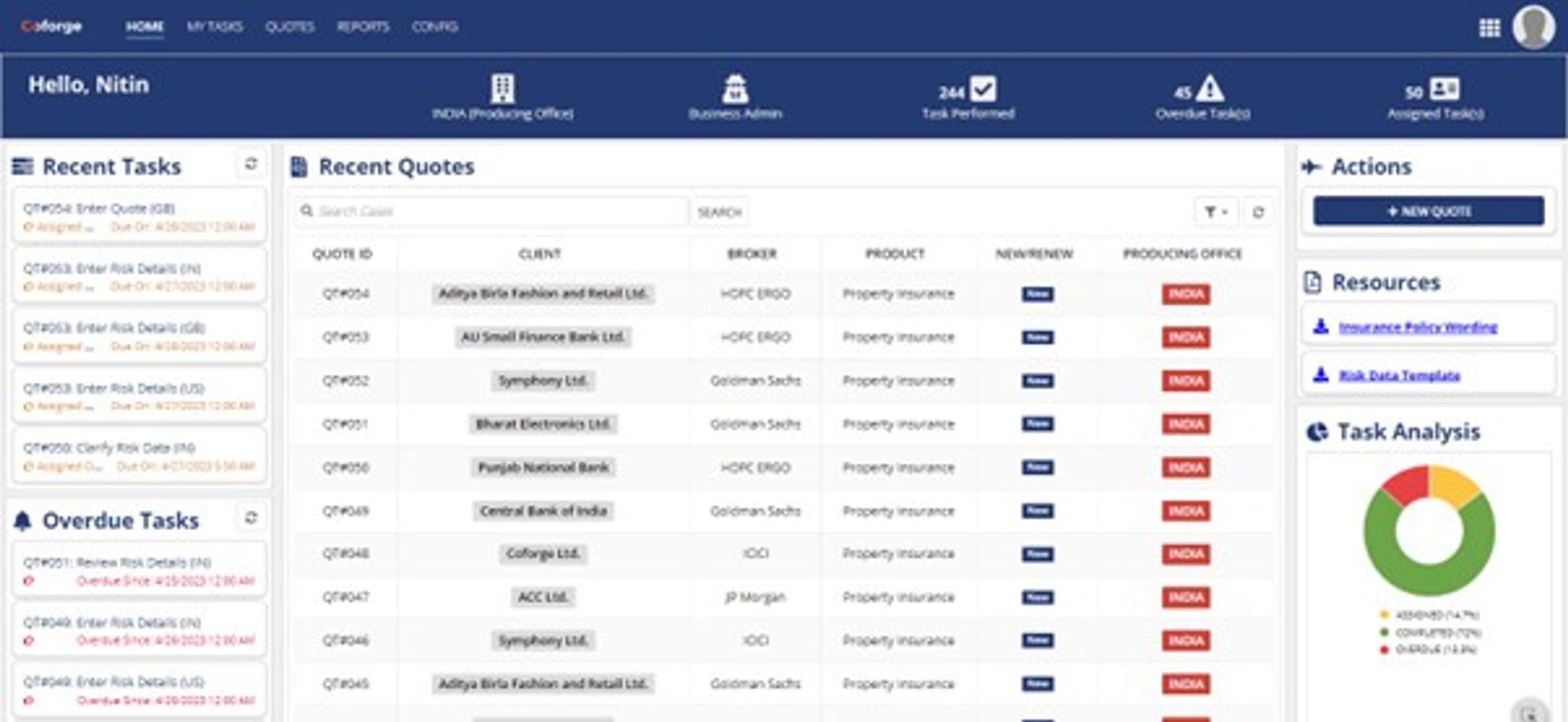Click the Overdue Tasks warning triangle icon
This screenshot has height=722, width=1568.
click(1209, 89)
